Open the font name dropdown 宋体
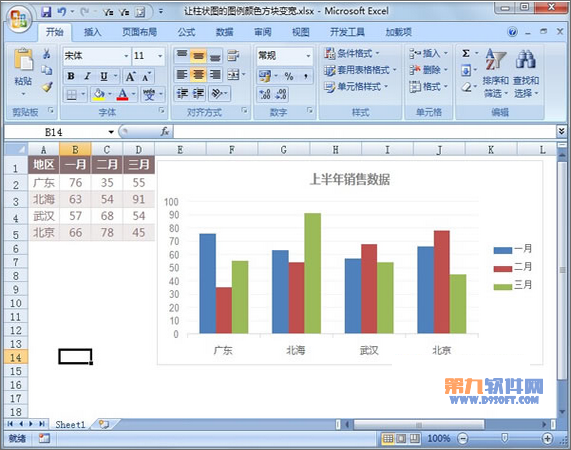Screen dimensions: 571x450 coord(126,56)
